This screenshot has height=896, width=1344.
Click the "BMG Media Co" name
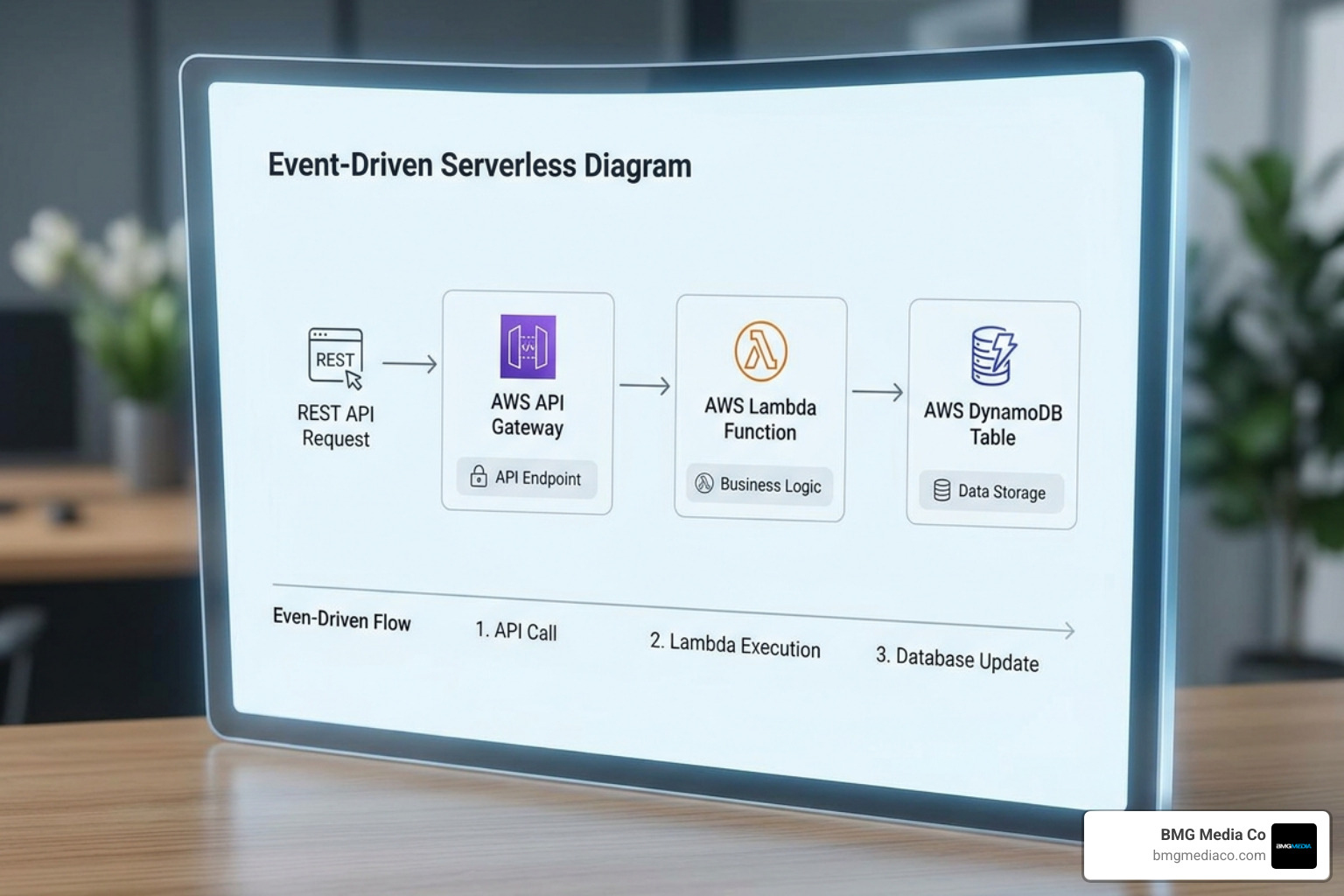tap(1213, 835)
